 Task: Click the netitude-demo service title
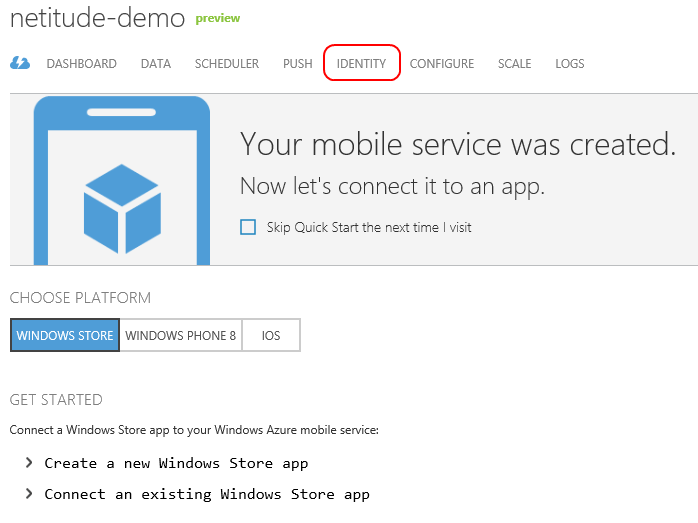tap(97, 18)
